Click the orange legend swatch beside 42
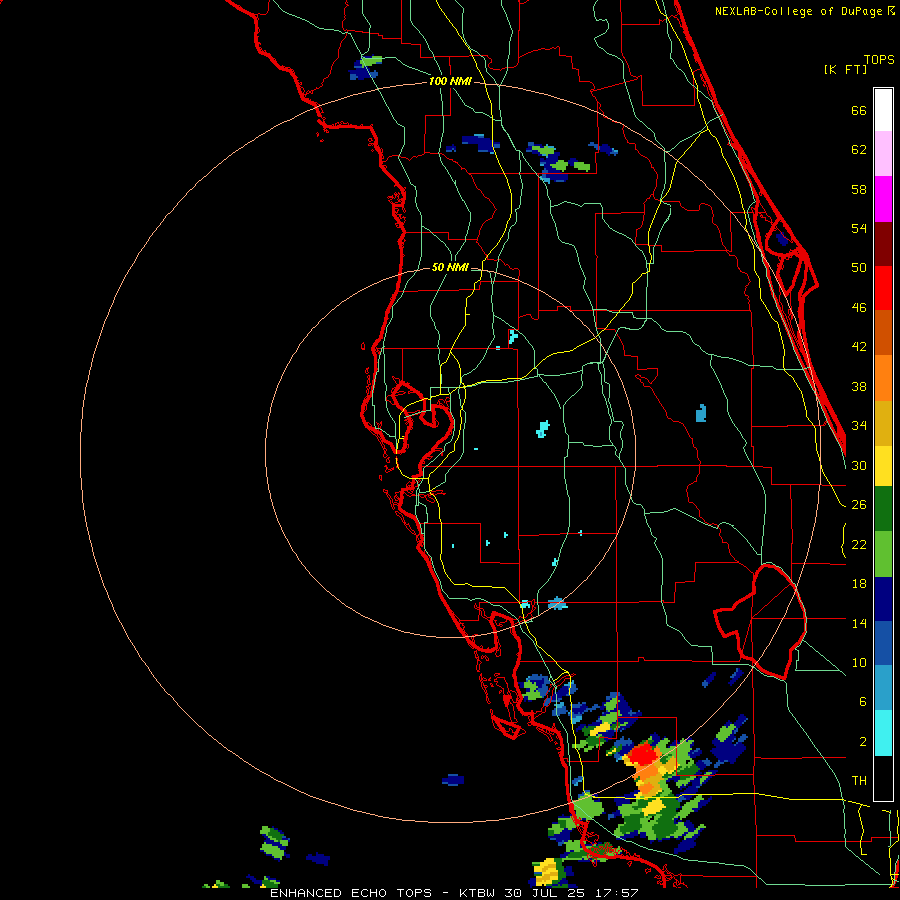This screenshot has height=900, width=900. click(x=883, y=378)
